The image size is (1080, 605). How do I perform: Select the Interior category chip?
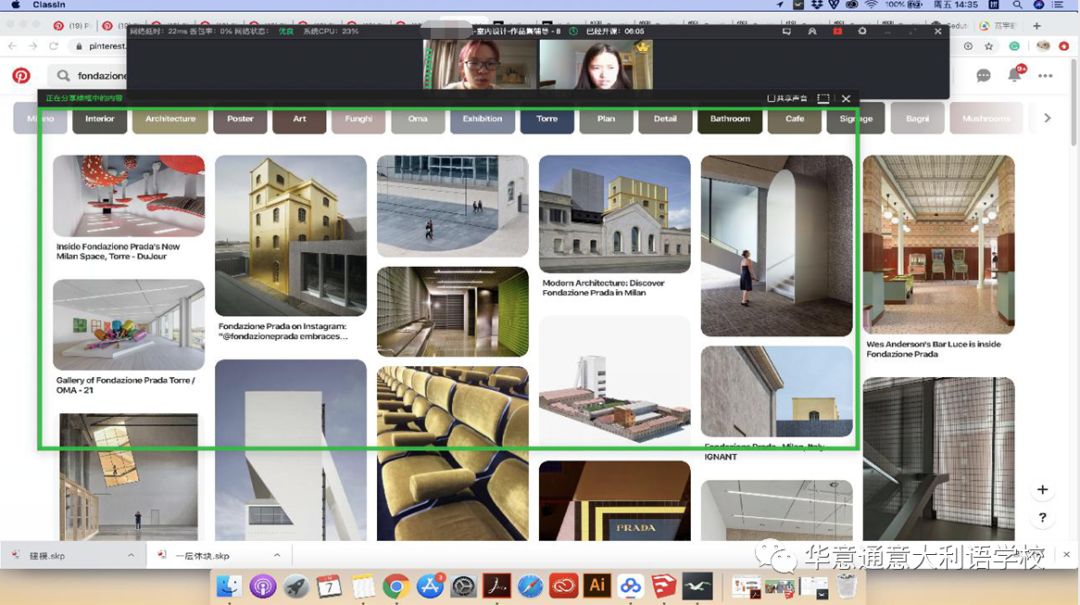point(100,119)
